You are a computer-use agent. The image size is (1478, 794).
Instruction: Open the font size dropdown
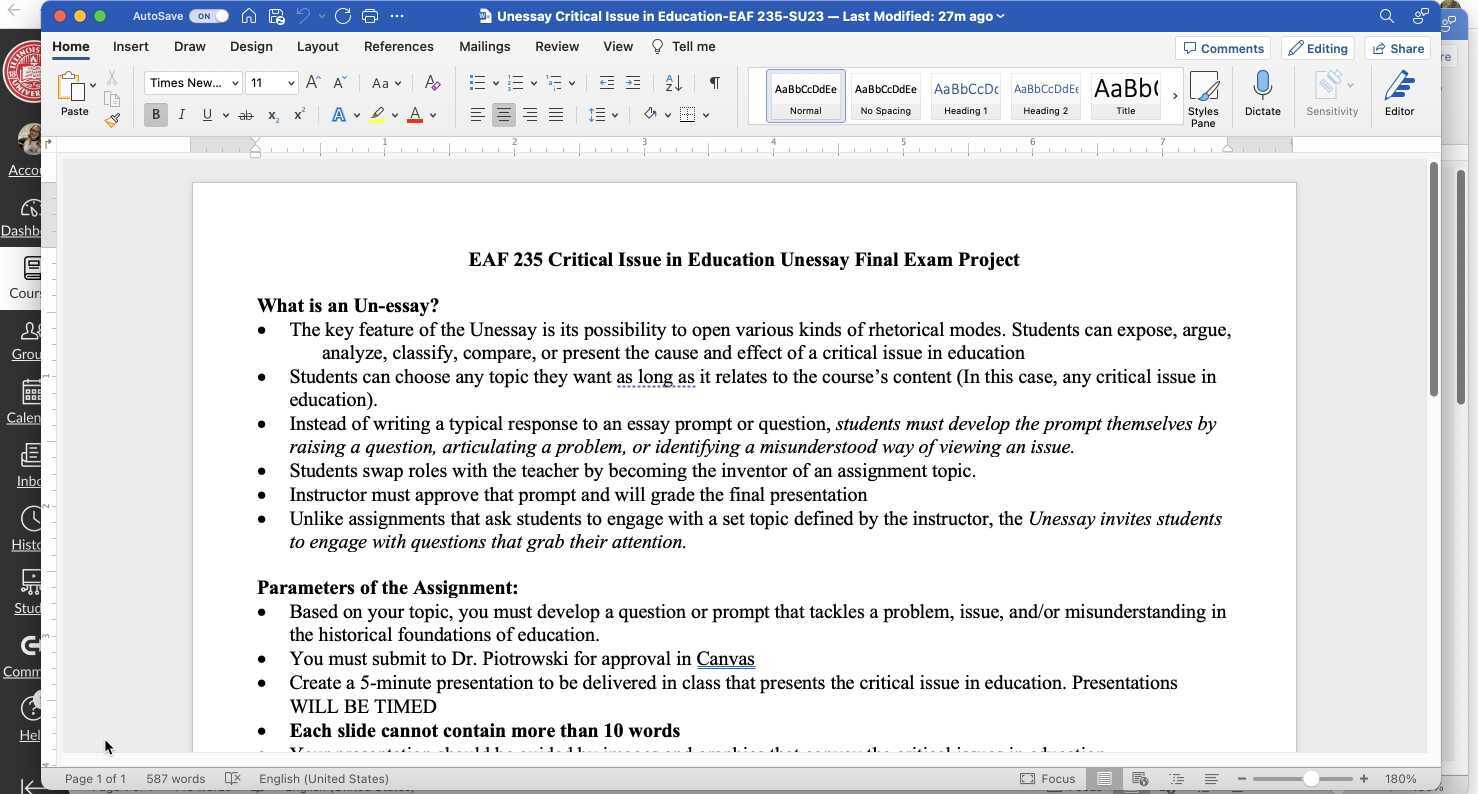click(290, 83)
